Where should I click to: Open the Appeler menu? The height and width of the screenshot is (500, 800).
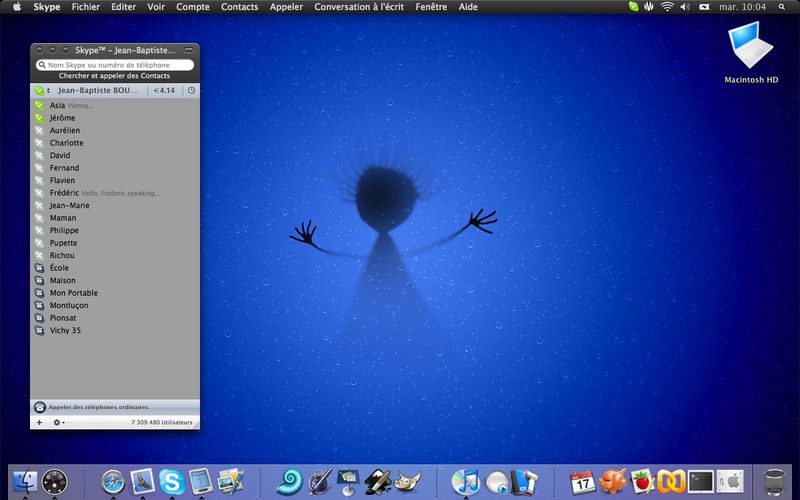pyautogui.click(x=286, y=7)
